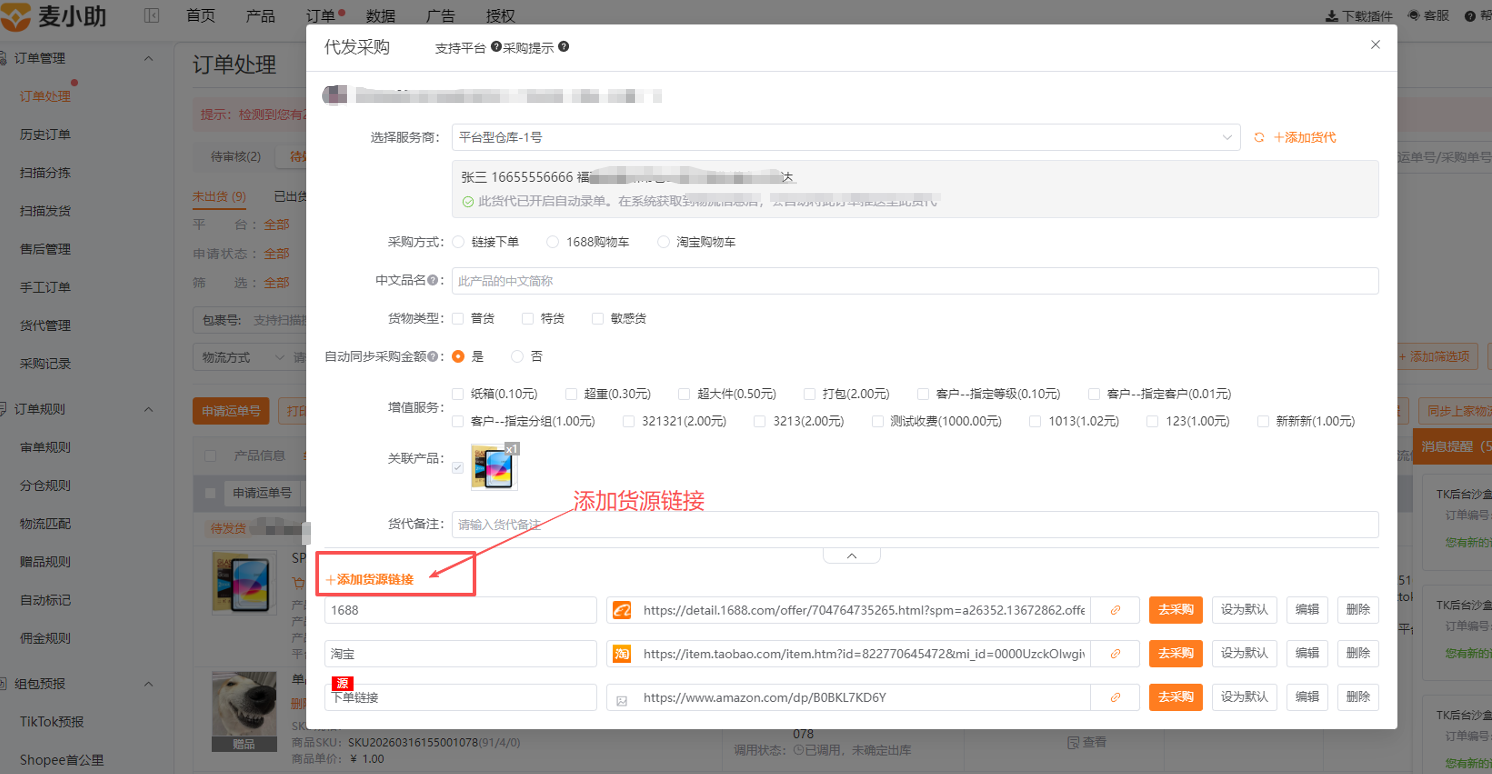Open 数据 in the top navigation

click(381, 16)
